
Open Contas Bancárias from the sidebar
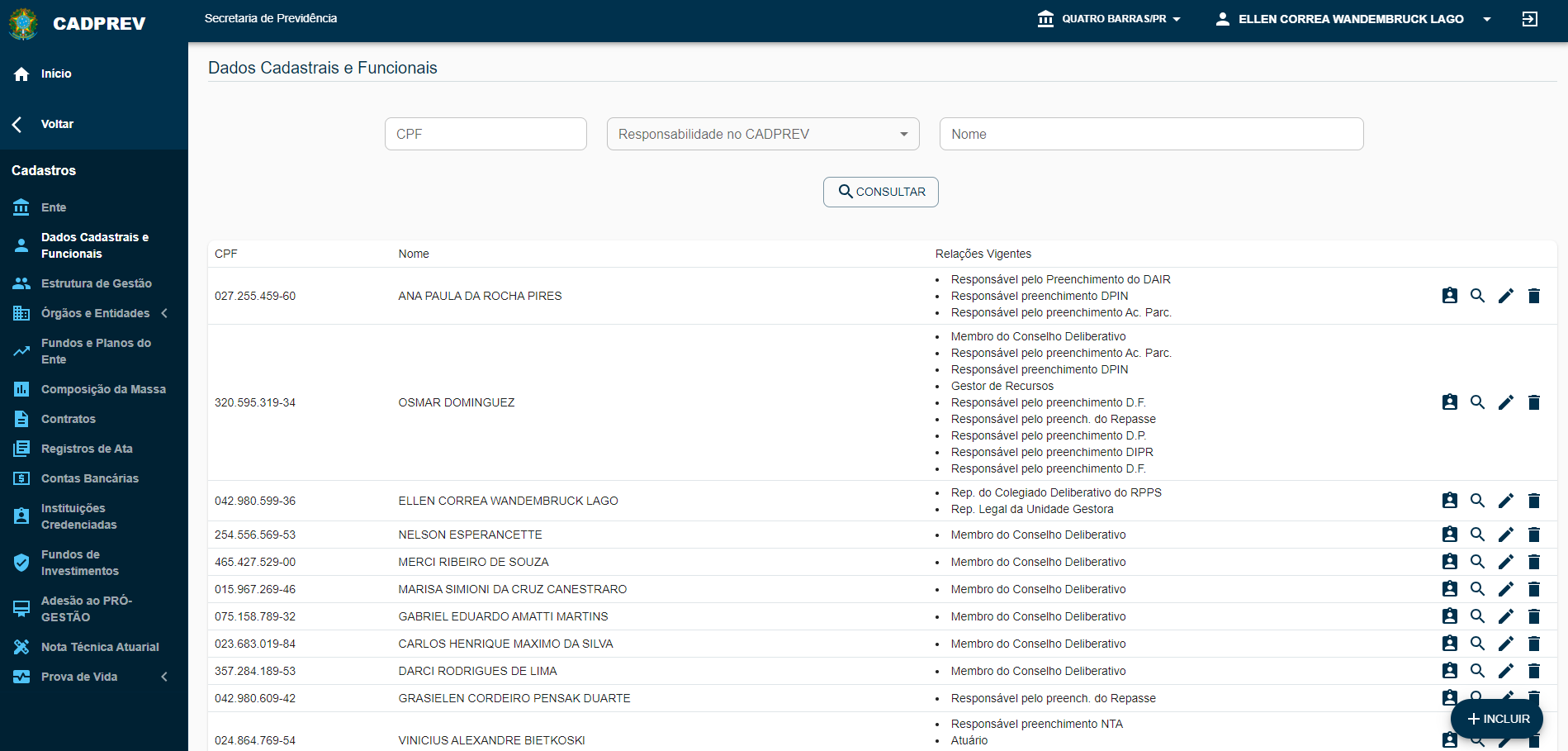pos(89,478)
